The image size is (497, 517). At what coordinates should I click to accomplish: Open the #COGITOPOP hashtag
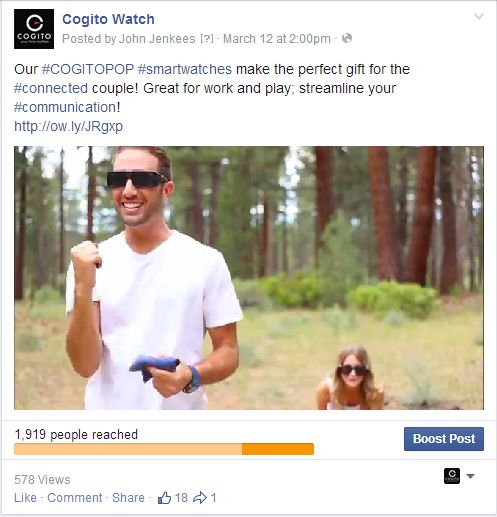click(88, 69)
